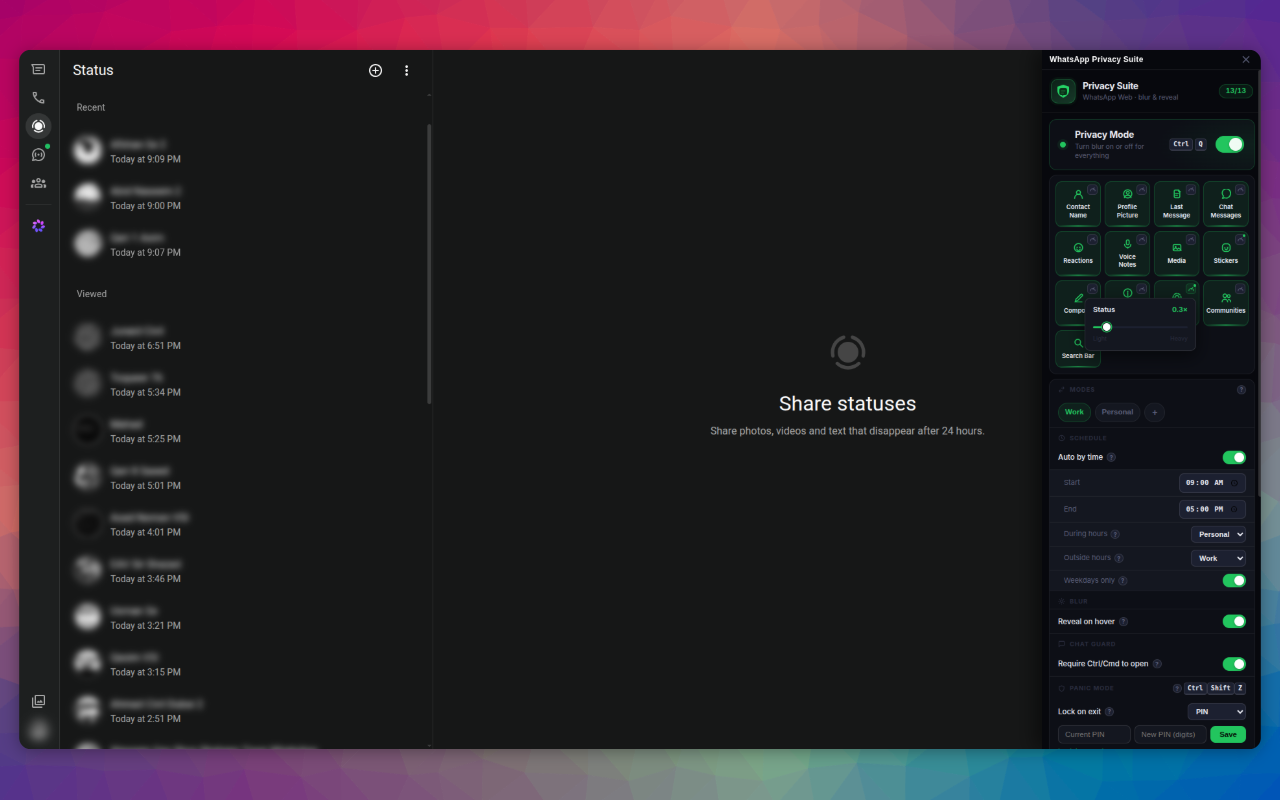Select the Search Bar blur tile
The width and height of the screenshot is (1280, 800).
click(x=1077, y=349)
